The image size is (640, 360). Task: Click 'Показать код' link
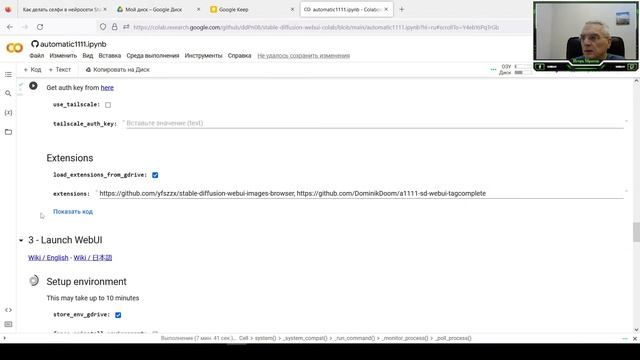(x=73, y=211)
